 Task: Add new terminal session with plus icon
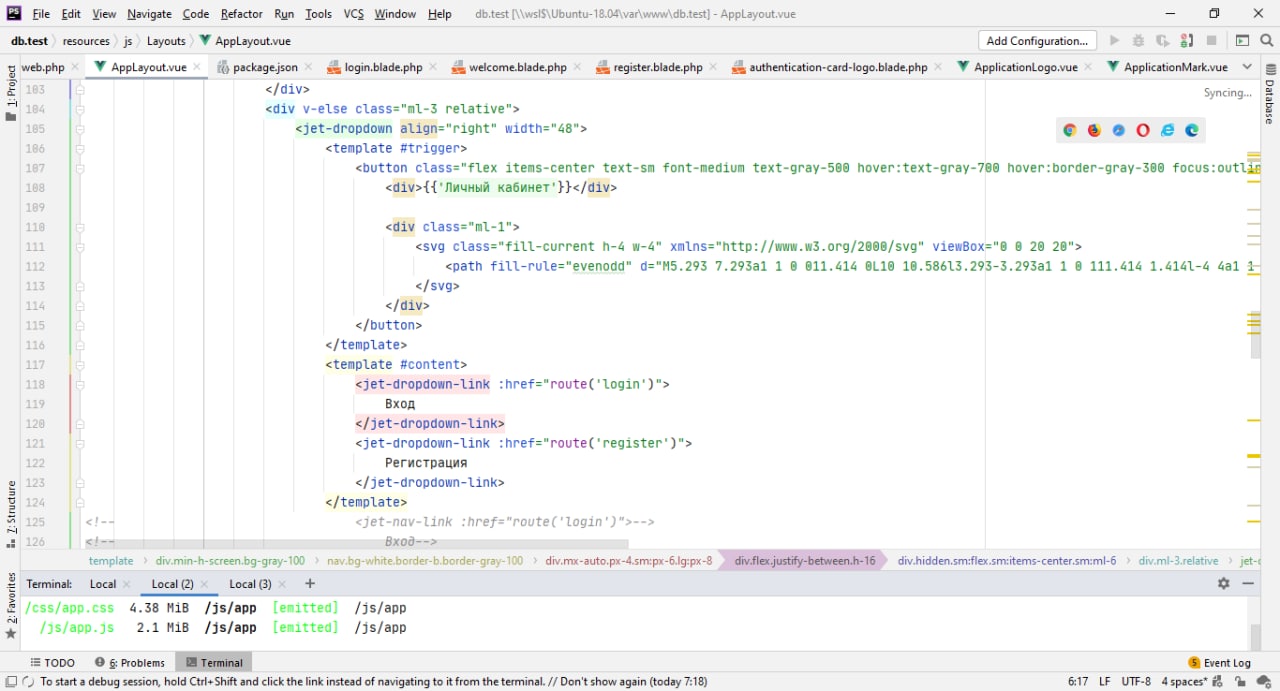click(310, 583)
